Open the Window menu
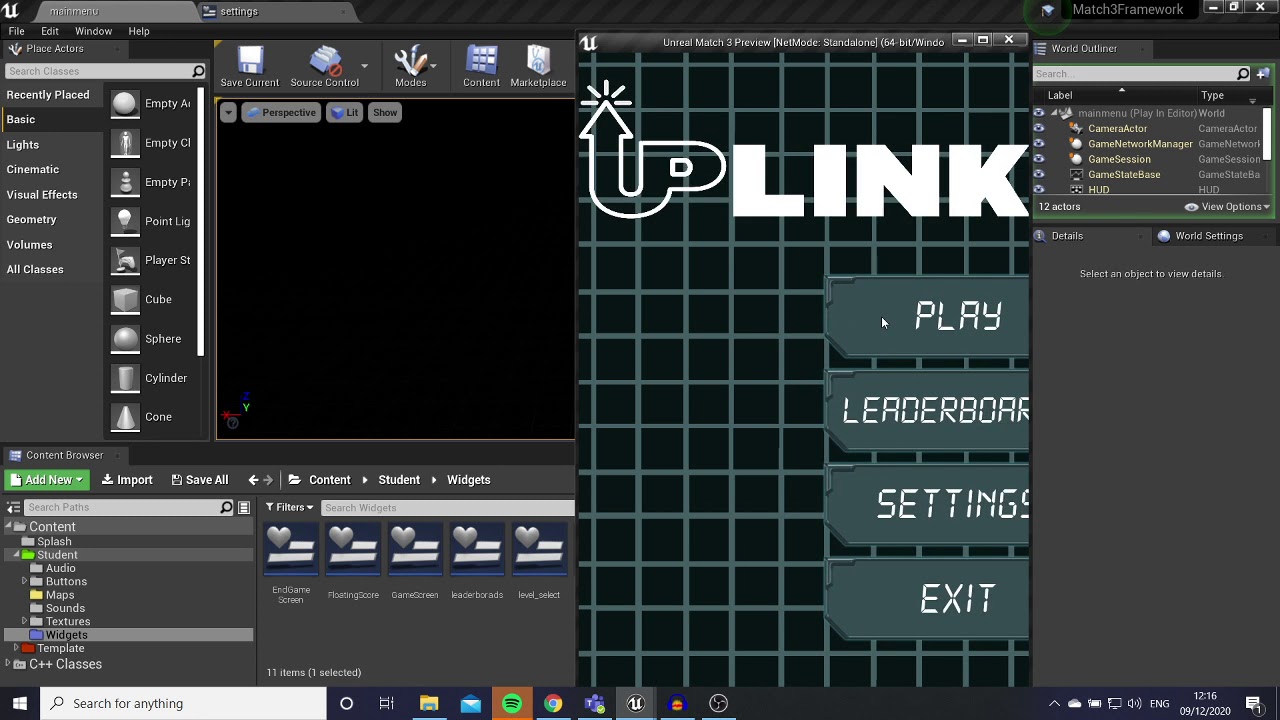The image size is (1280, 720). (93, 31)
